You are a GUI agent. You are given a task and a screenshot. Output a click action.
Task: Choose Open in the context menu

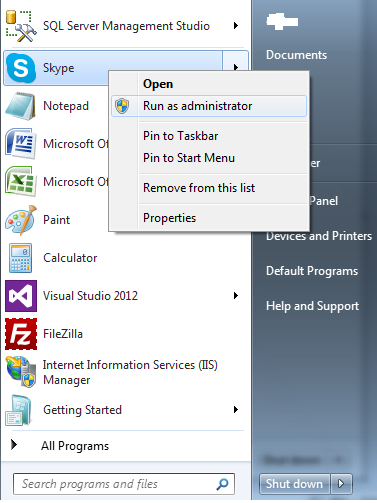click(209, 84)
